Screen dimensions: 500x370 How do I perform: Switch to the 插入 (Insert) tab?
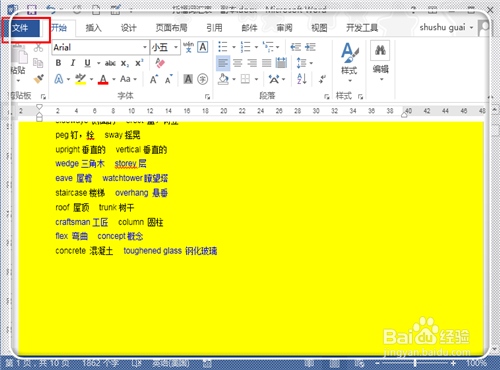tap(93, 28)
